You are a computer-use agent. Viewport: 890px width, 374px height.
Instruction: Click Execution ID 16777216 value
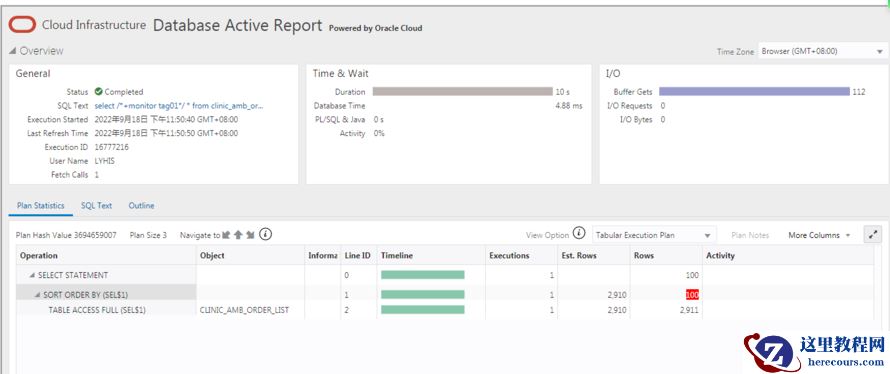(112, 147)
